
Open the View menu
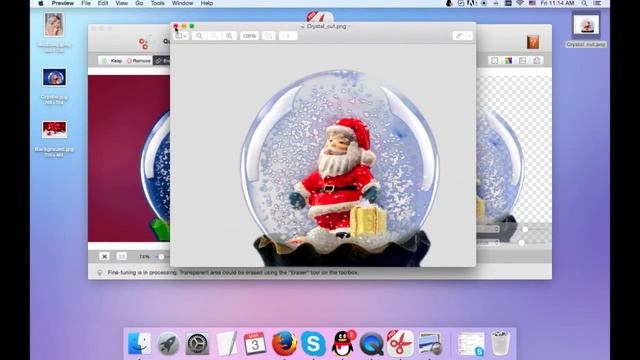(x=121, y=3)
